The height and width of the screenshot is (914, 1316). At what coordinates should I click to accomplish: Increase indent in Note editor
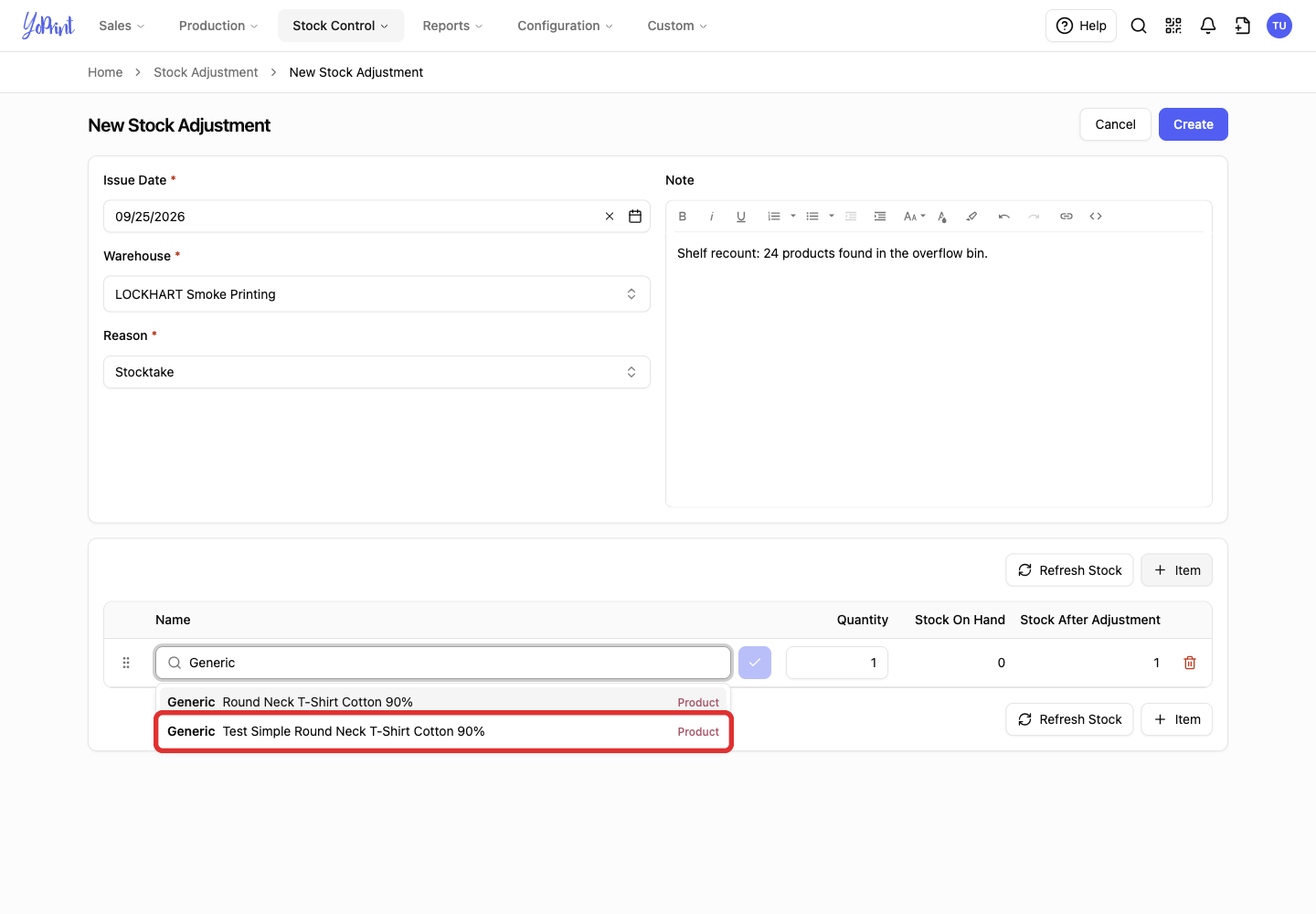[880, 217]
